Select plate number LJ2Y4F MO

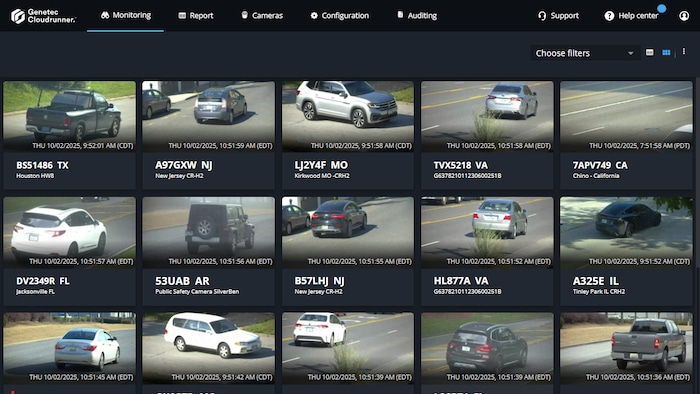click(x=321, y=165)
